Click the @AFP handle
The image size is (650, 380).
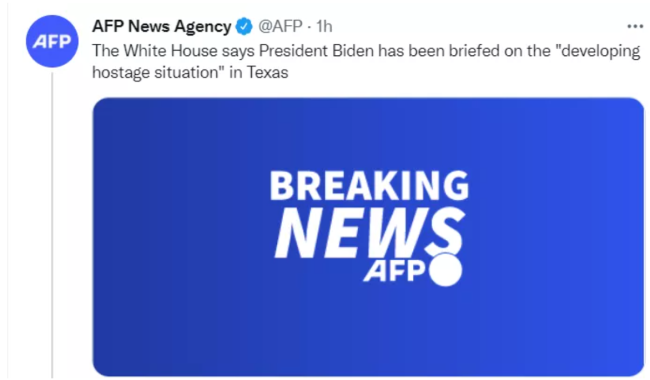280,27
